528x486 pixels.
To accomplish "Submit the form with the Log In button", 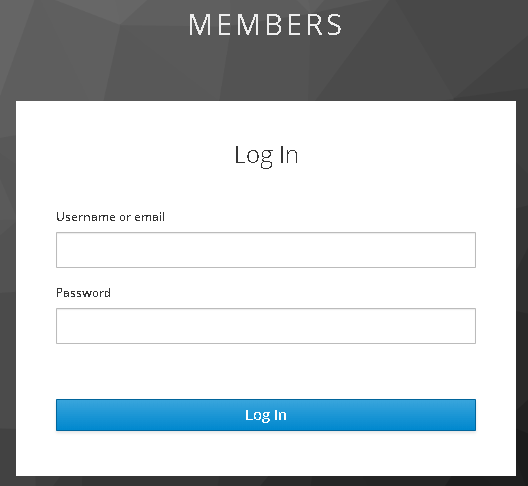I will click(x=266, y=415).
